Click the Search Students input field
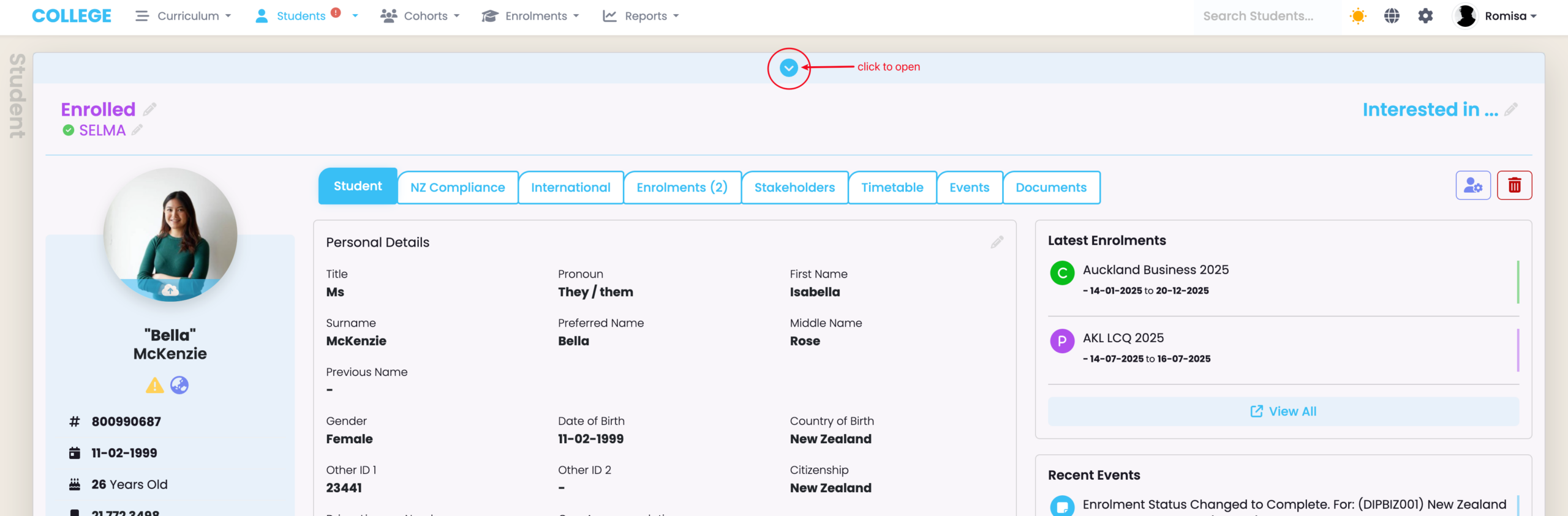The image size is (1568, 516). 1257,16
